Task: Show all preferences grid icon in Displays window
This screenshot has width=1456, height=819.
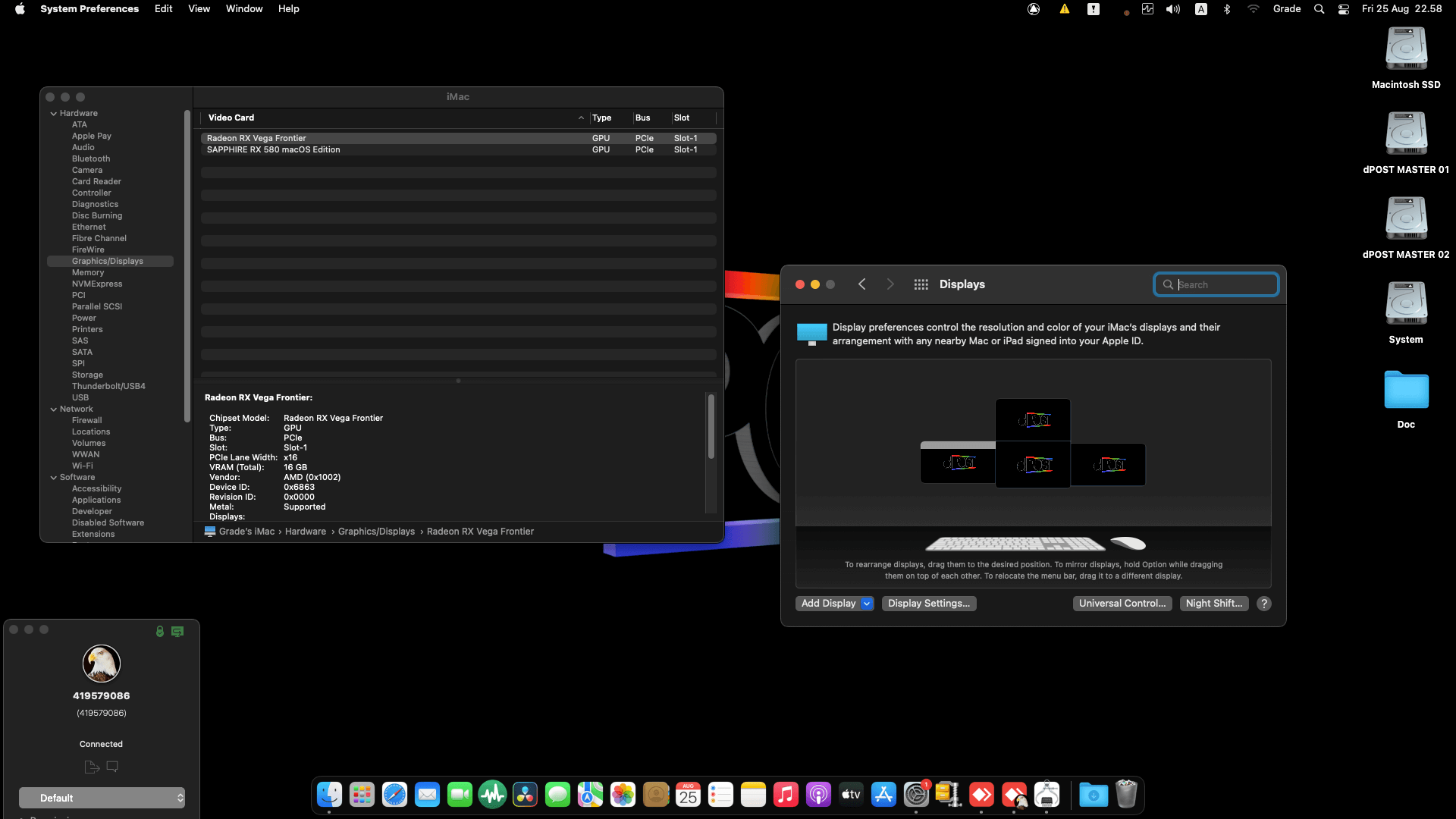Action: click(921, 284)
